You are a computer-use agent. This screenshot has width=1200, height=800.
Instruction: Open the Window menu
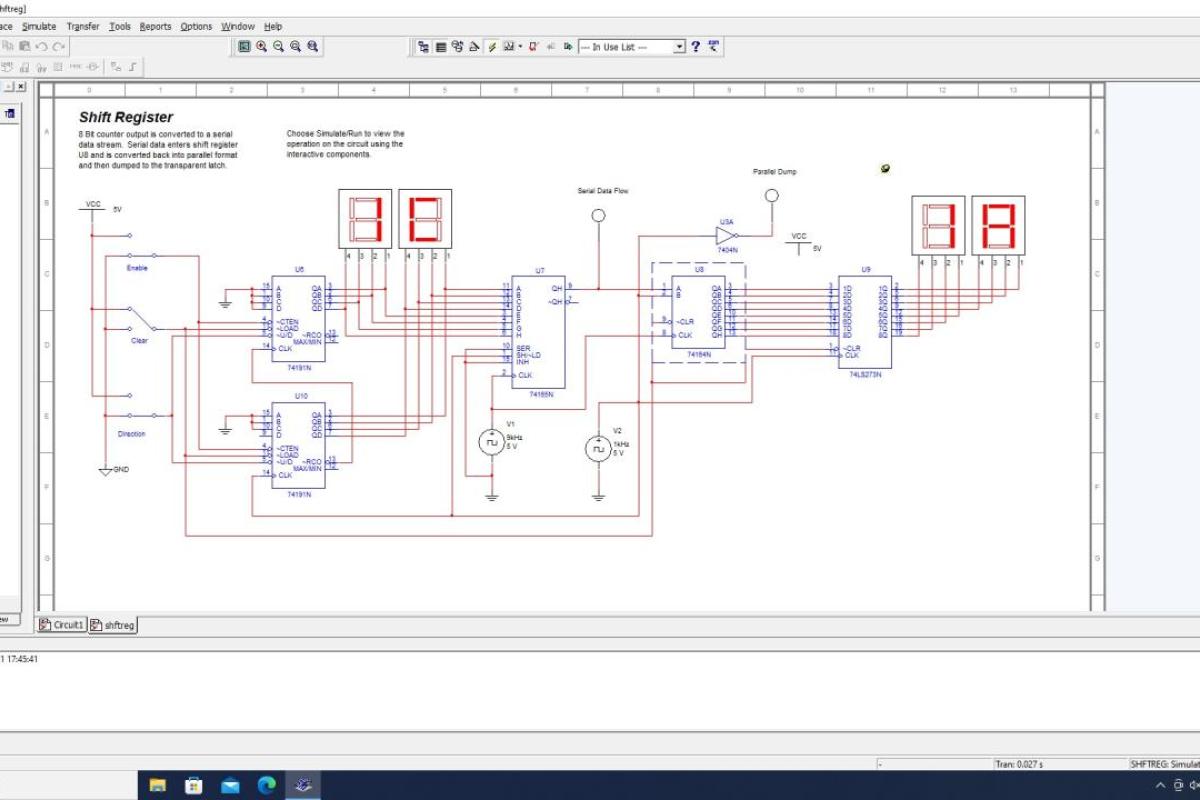click(x=238, y=26)
